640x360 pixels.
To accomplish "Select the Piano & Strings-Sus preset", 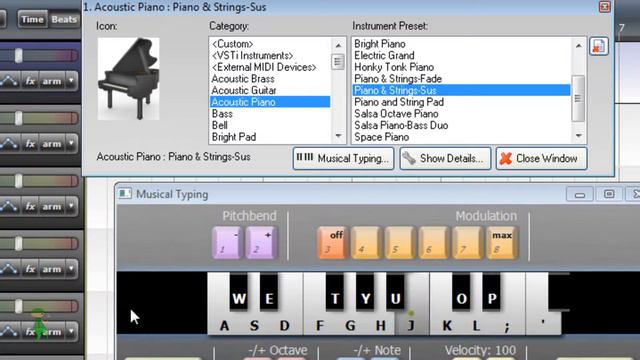I will (x=461, y=91).
